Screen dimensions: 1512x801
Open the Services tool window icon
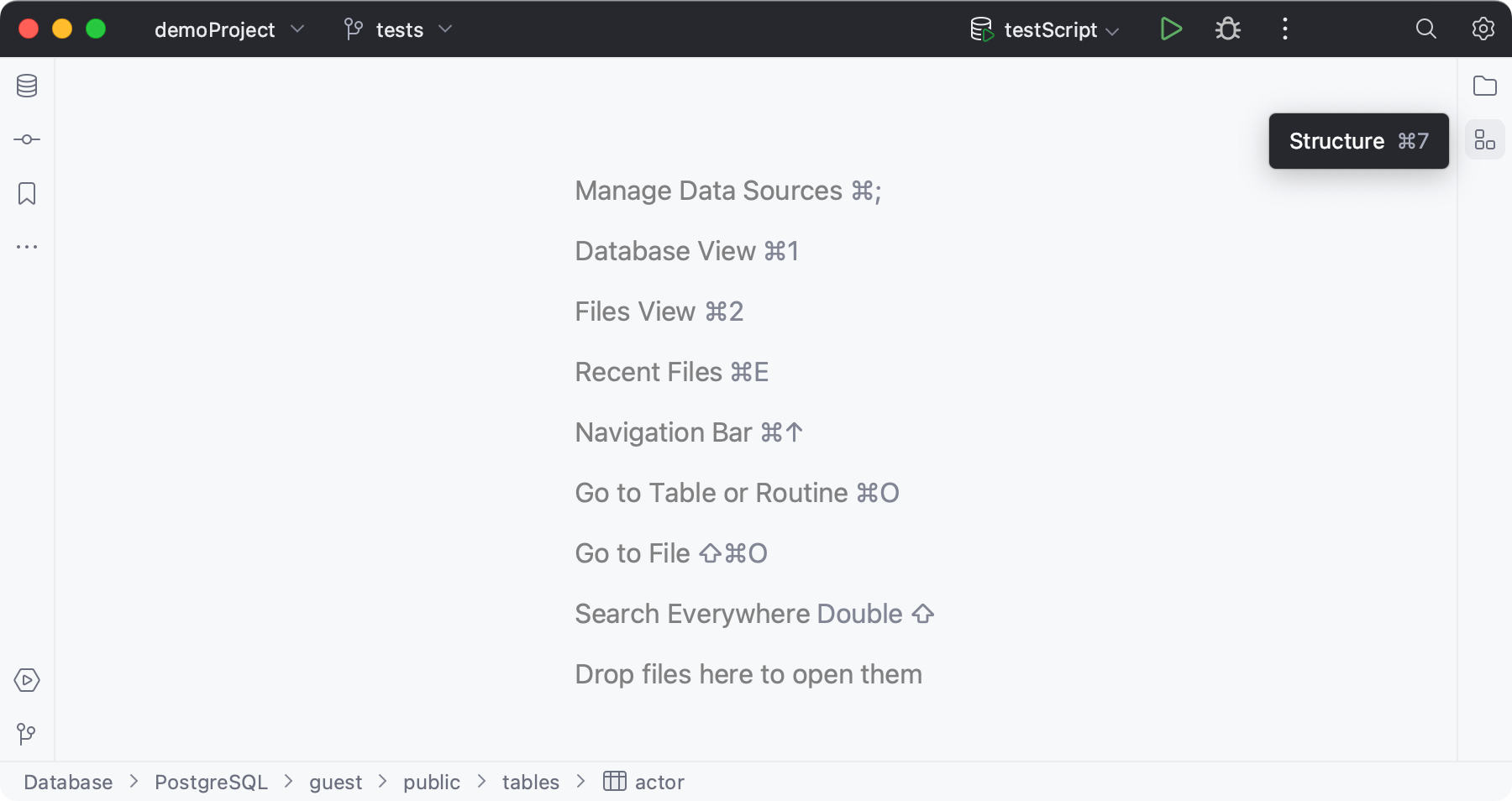(27, 680)
